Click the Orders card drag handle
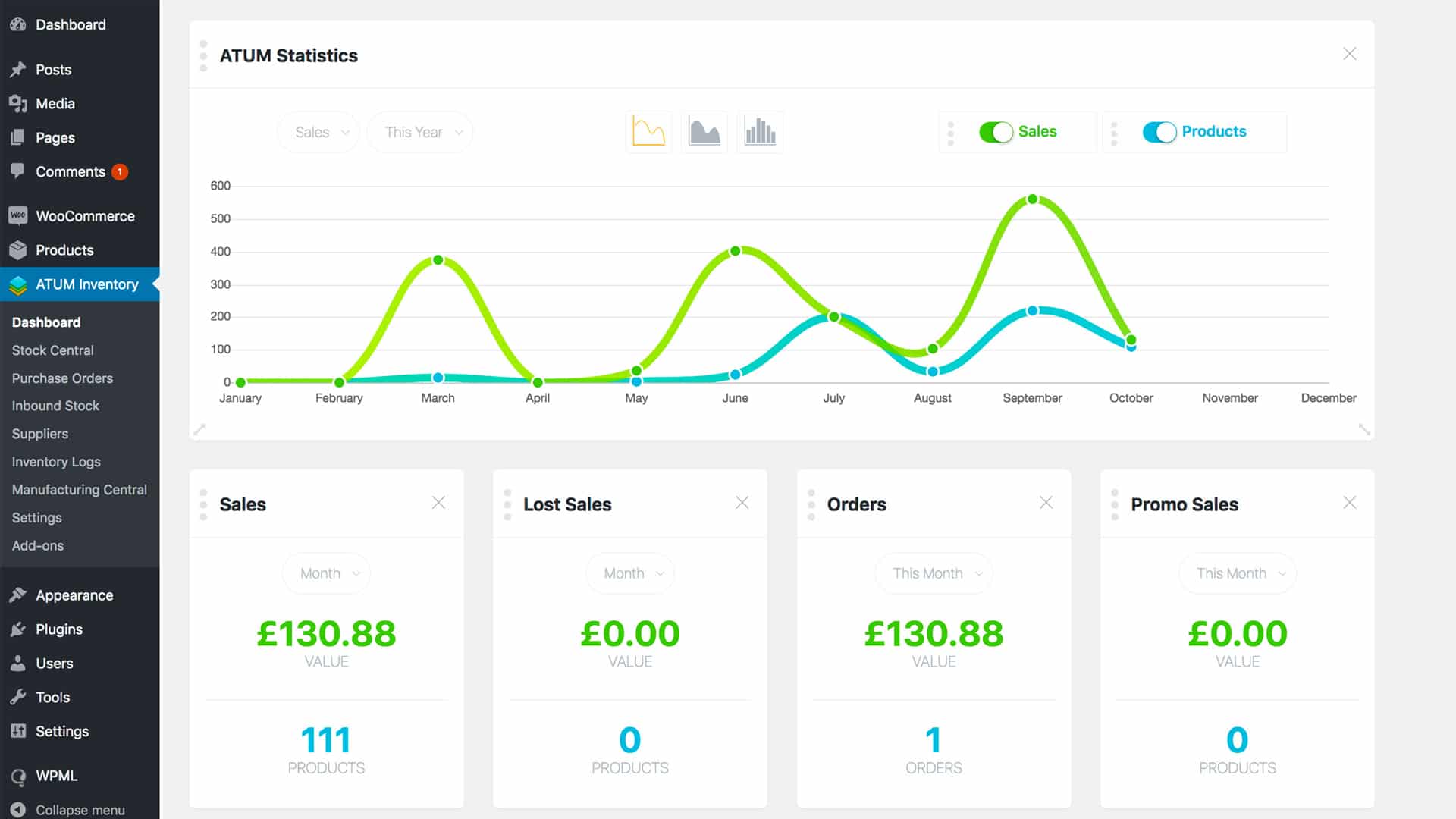This screenshot has height=819, width=1456. tap(811, 505)
